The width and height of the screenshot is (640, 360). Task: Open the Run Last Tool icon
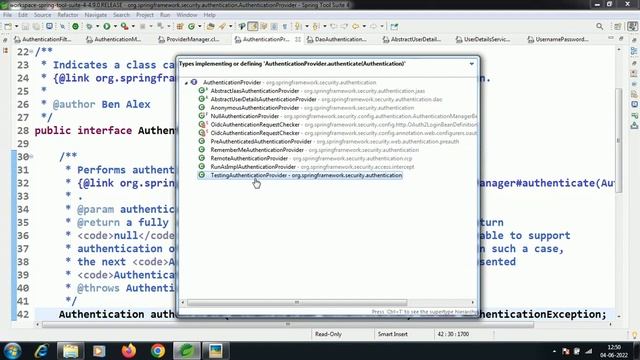(x=124, y=27)
